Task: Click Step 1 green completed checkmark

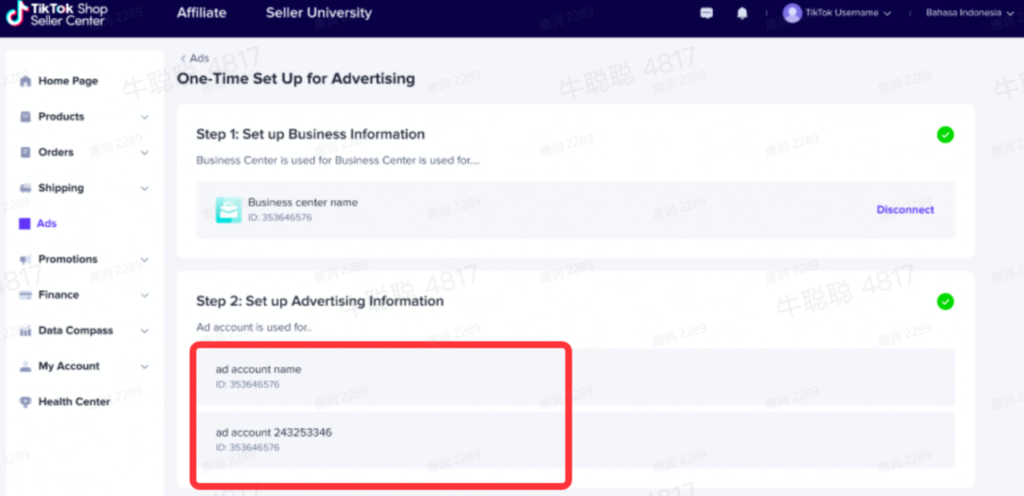Action: [945, 134]
